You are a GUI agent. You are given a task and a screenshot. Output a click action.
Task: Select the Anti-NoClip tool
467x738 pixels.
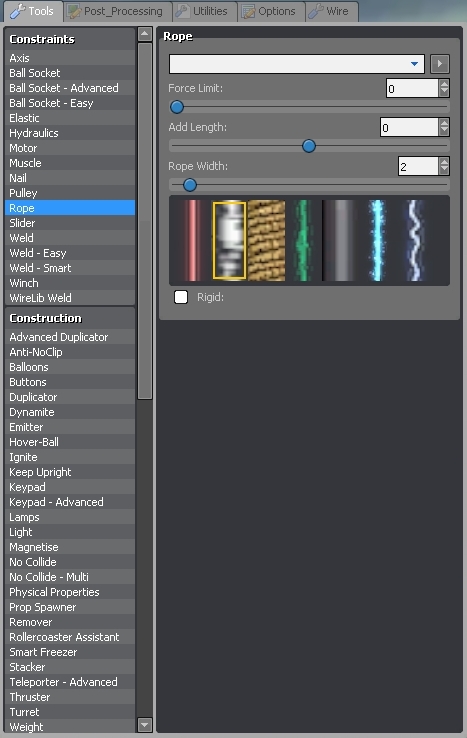pos(70,352)
